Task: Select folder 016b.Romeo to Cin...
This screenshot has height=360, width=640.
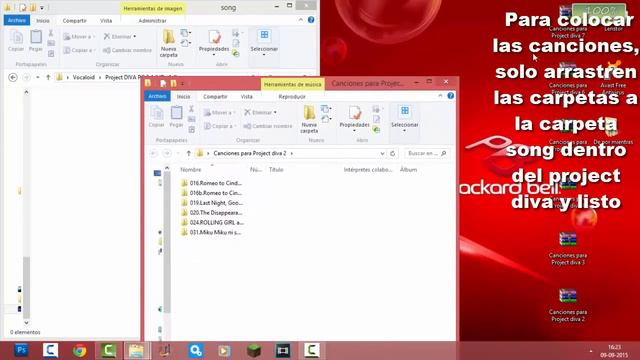Action: click(x=211, y=193)
